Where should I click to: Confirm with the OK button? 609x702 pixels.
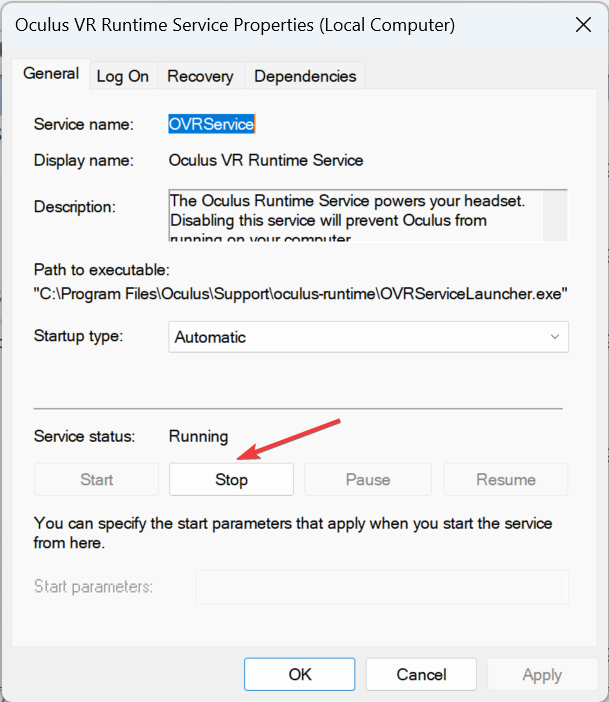[x=300, y=674]
